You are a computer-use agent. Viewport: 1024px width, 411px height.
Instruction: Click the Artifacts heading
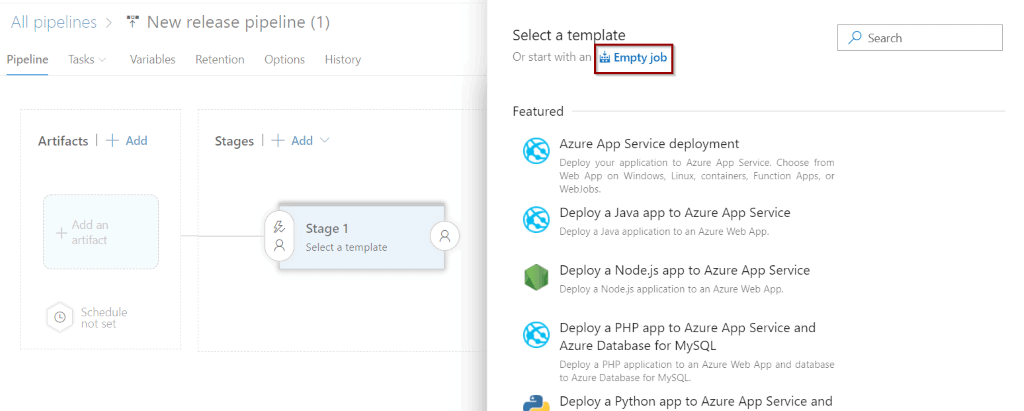63,141
